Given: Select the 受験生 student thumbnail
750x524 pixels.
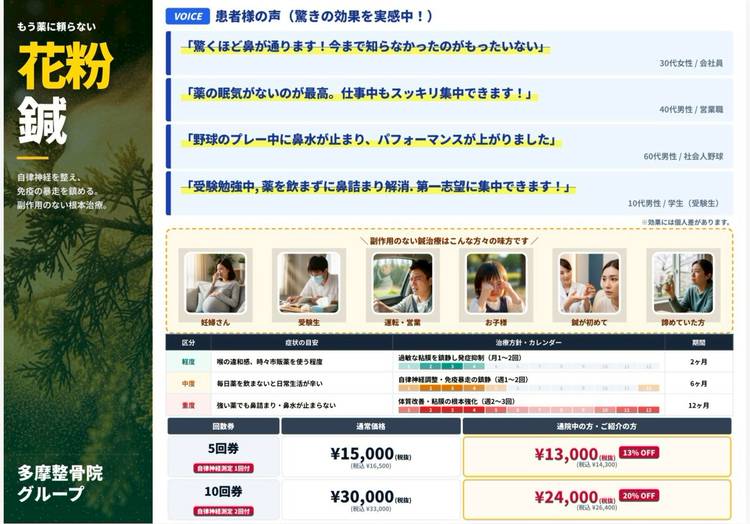Looking at the screenshot, I should (308, 282).
